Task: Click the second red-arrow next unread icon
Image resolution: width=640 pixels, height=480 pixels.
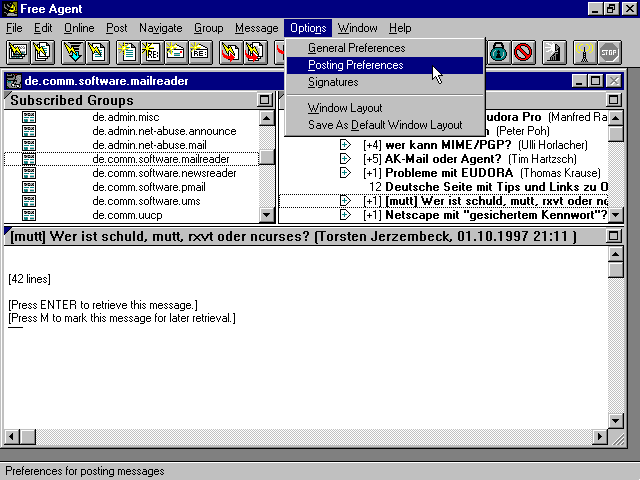Action: click(255, 52)
